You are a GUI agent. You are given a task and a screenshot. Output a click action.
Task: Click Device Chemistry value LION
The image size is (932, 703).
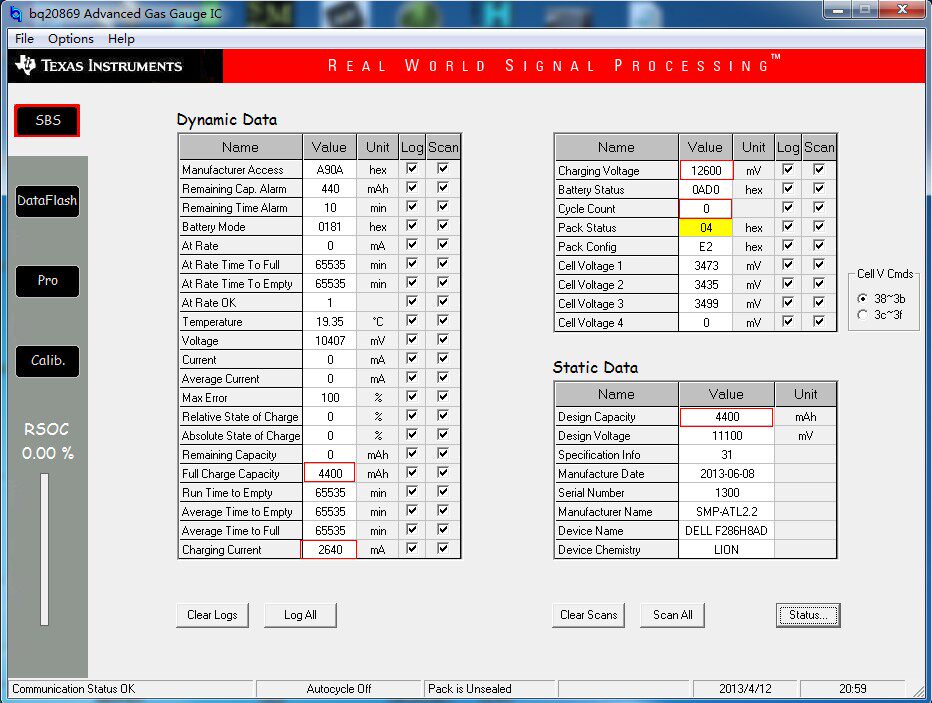[726, 550]
